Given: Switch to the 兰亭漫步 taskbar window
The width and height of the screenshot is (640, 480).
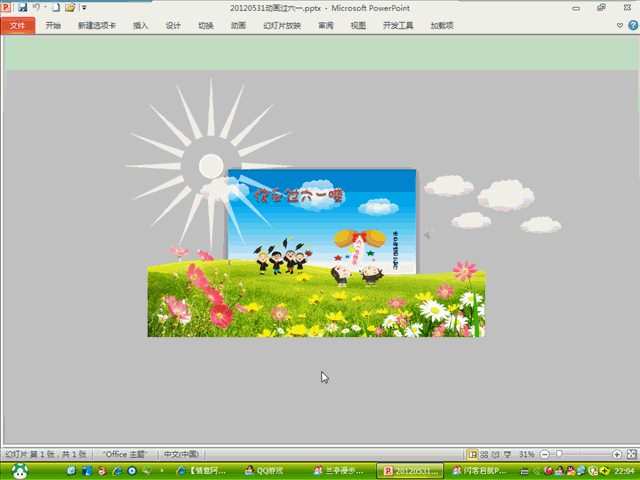Looking at the screenshot, I should tap(338, 471).
